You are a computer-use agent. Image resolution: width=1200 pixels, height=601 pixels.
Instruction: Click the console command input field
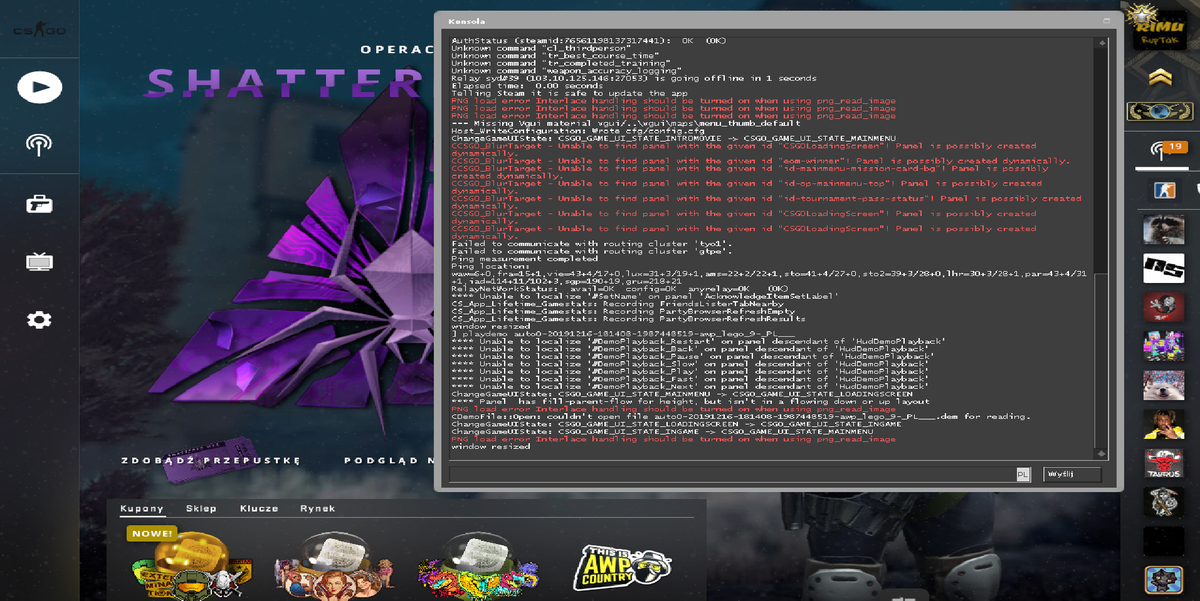click(x=733, y=475)
